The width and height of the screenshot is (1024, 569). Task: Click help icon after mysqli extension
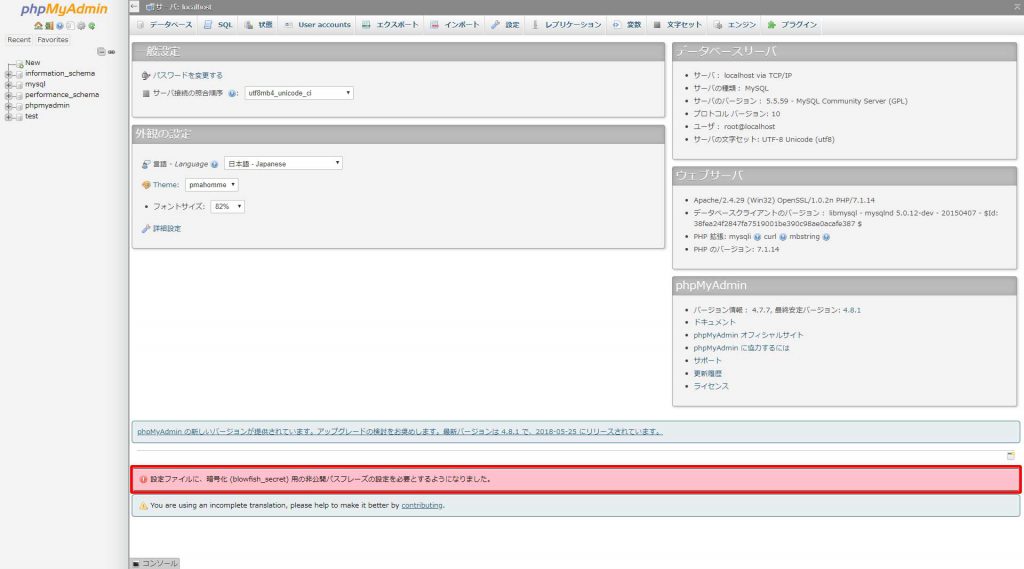point(757,237)
